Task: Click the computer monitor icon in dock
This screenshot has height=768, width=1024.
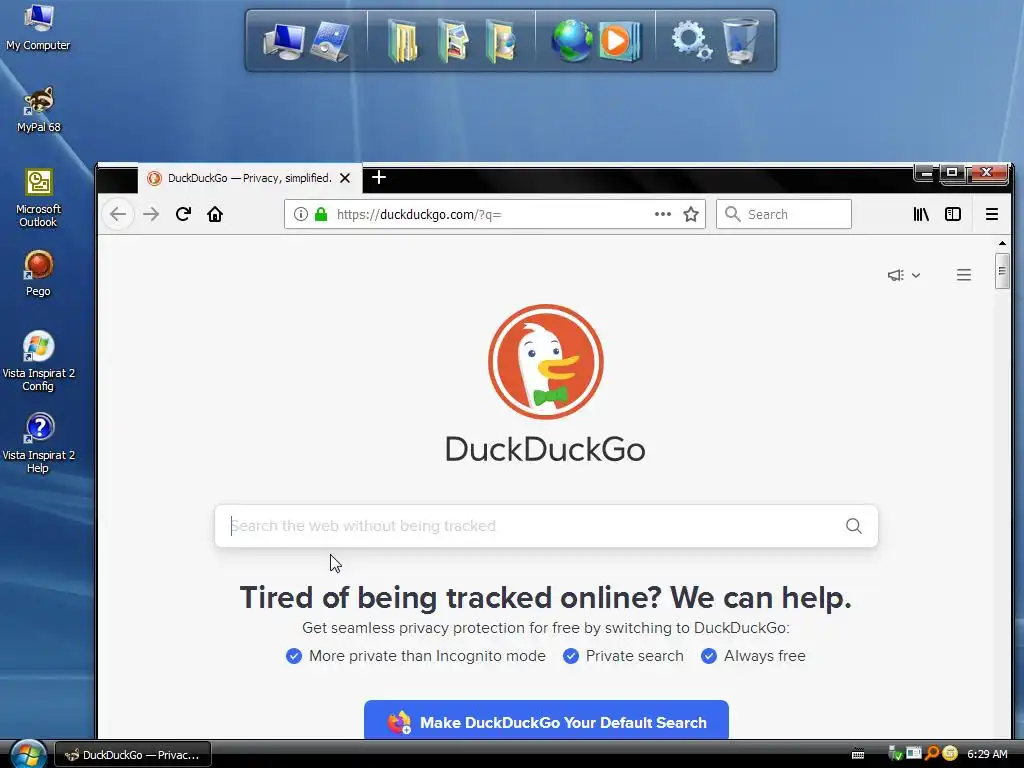Action: [x=283, y=40]
